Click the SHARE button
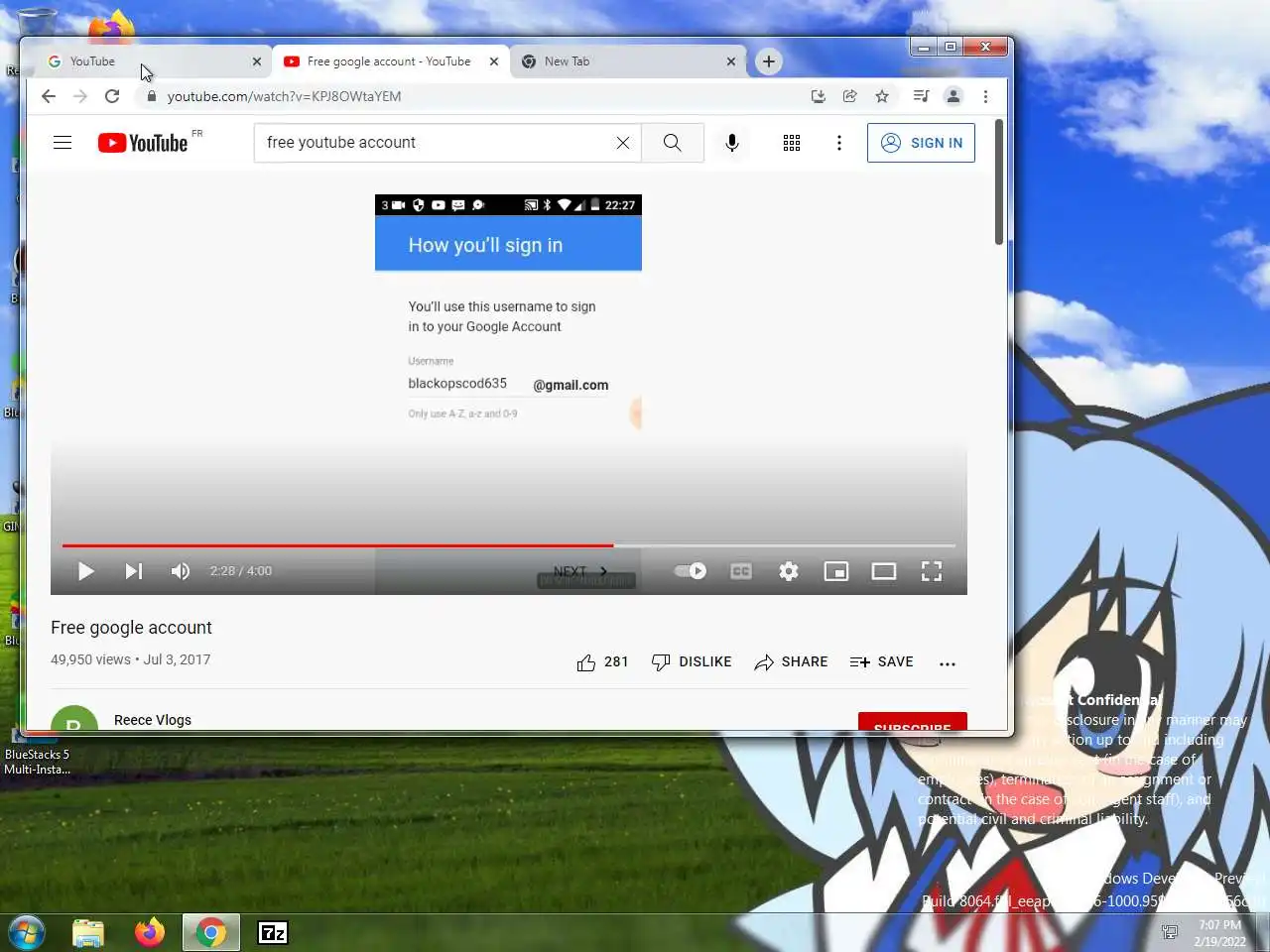Viewport: 1270px width, 952px height. coord(791,662)
